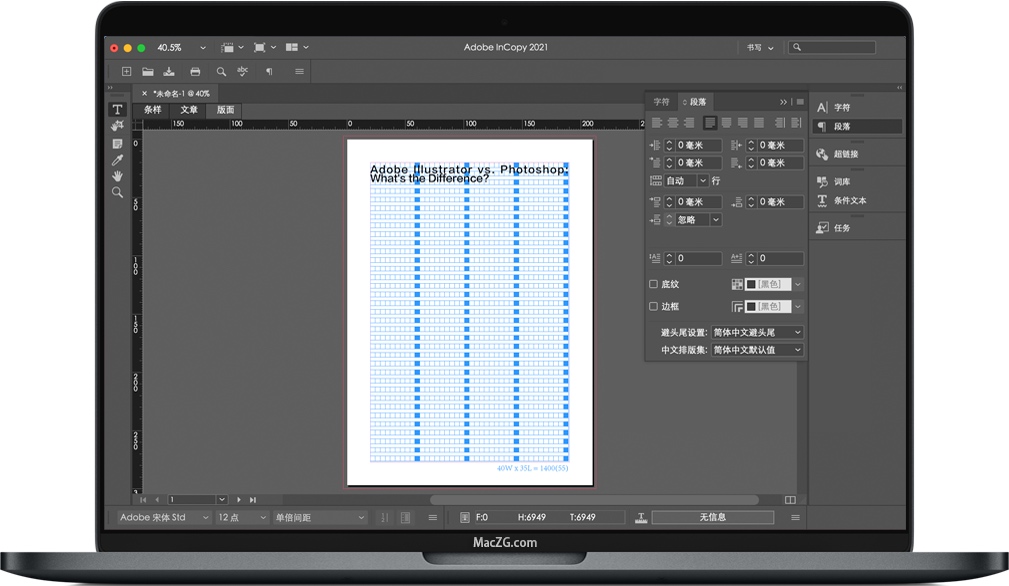Switch to the 字符 (Character) panel tab
This screenshot has width=1009, height=586.
pyautogui.click(x=662, y=102)
